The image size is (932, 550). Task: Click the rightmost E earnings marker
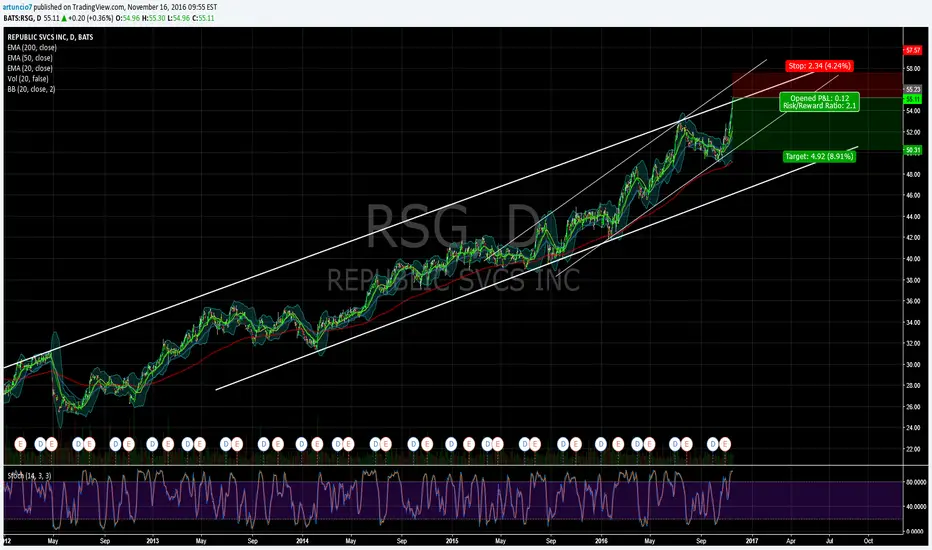[725, 444]
